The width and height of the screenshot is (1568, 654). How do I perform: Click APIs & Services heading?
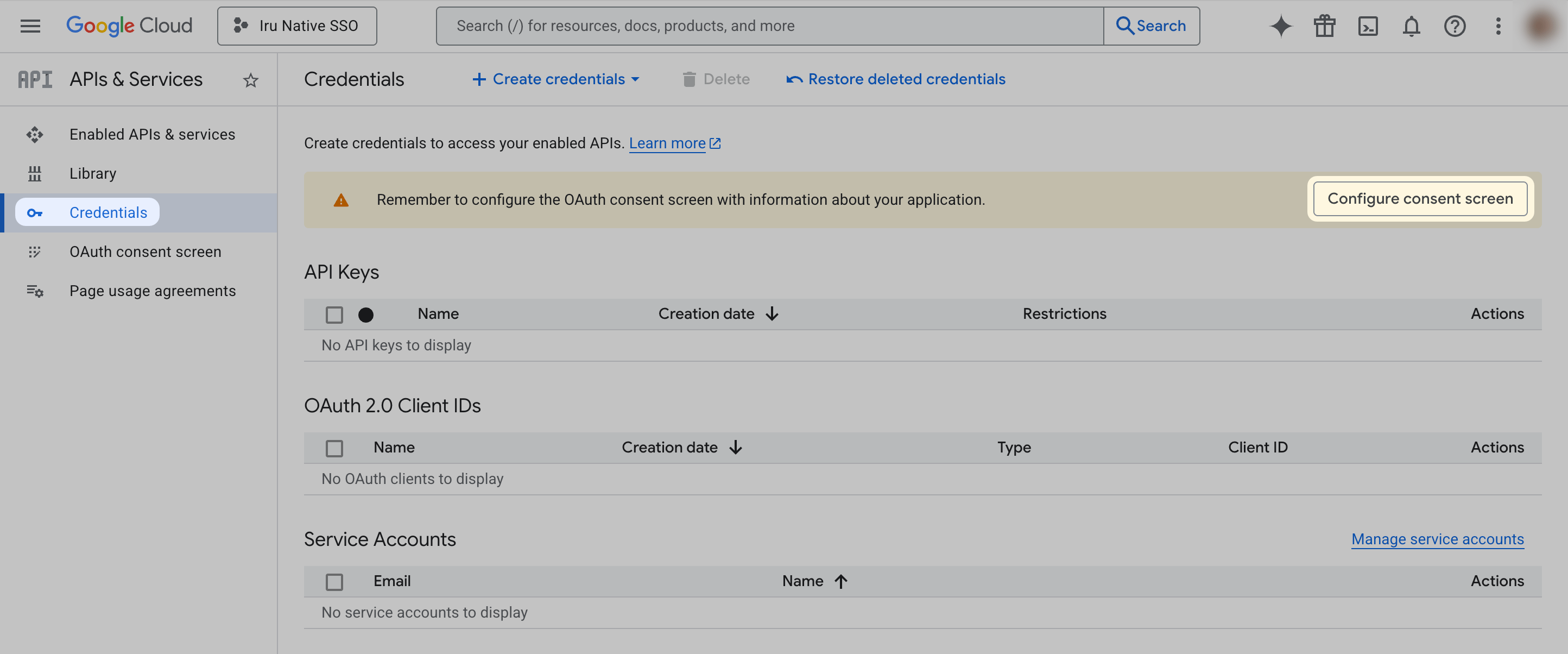pos(136,80)
